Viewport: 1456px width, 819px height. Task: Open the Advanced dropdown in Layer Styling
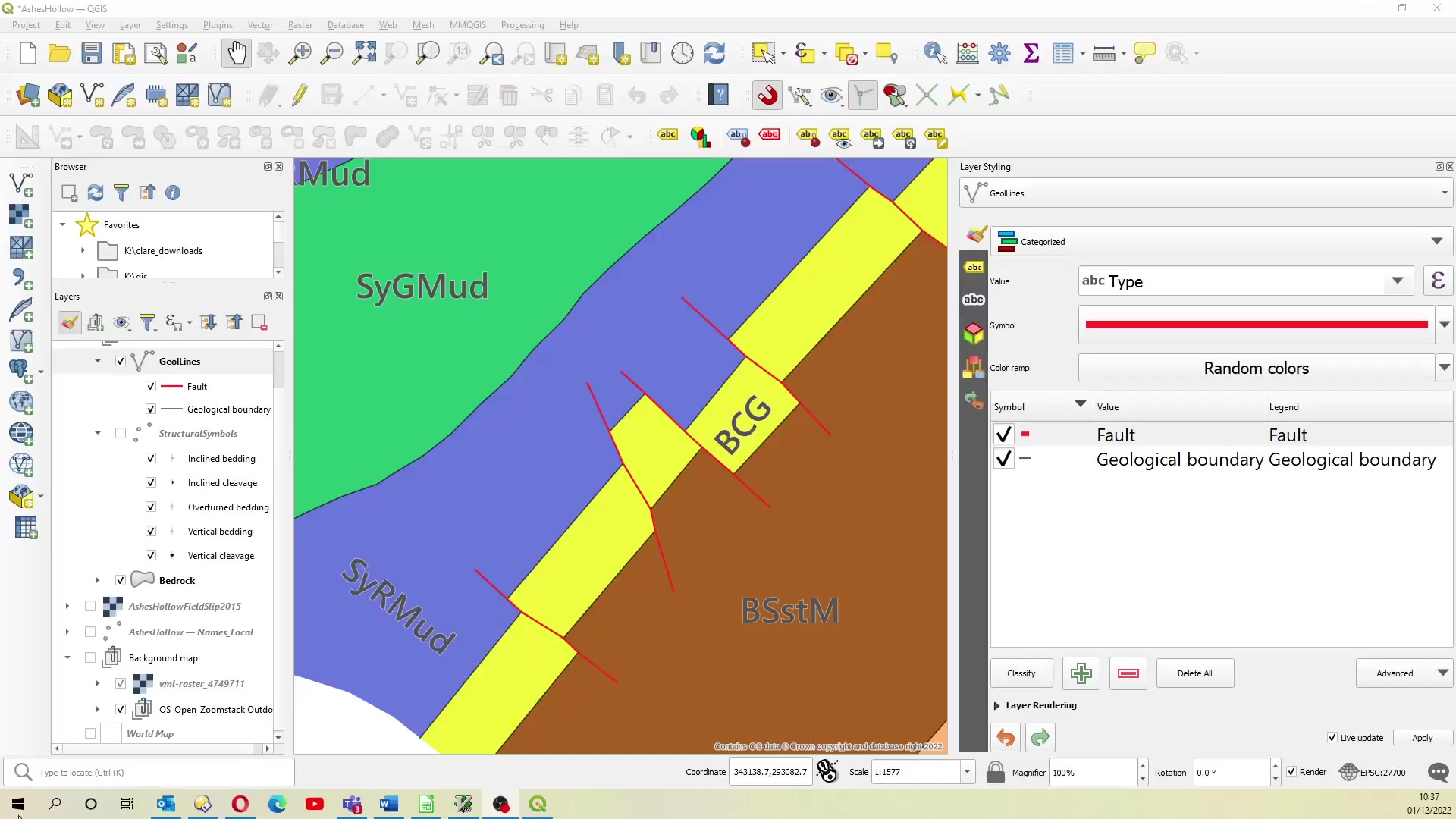1404,673
